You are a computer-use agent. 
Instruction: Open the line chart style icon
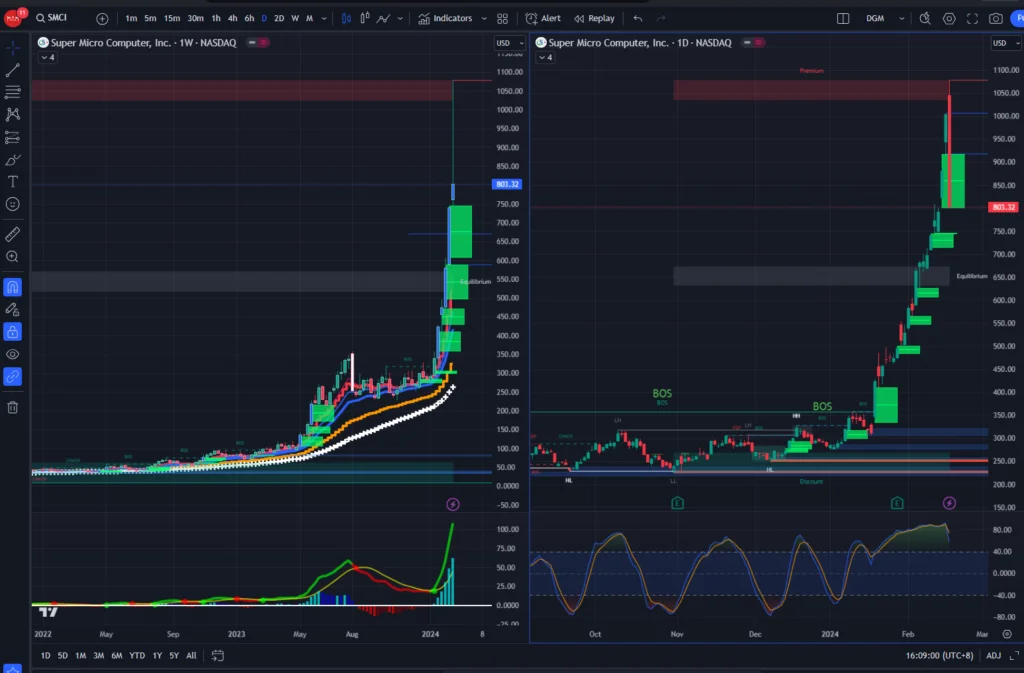(x=383, y=18)
